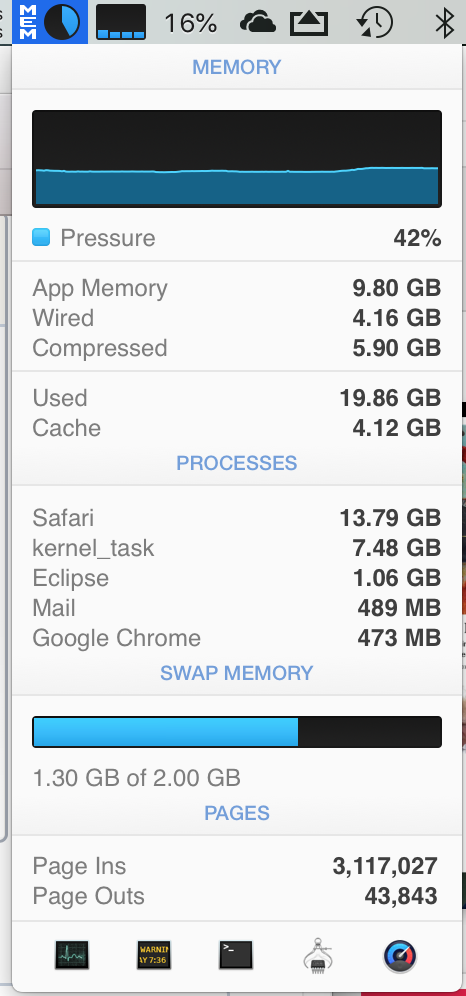Click the Mail process row
Image resolution: width=466 pixels, height=996 pixels.
(237, 608)
